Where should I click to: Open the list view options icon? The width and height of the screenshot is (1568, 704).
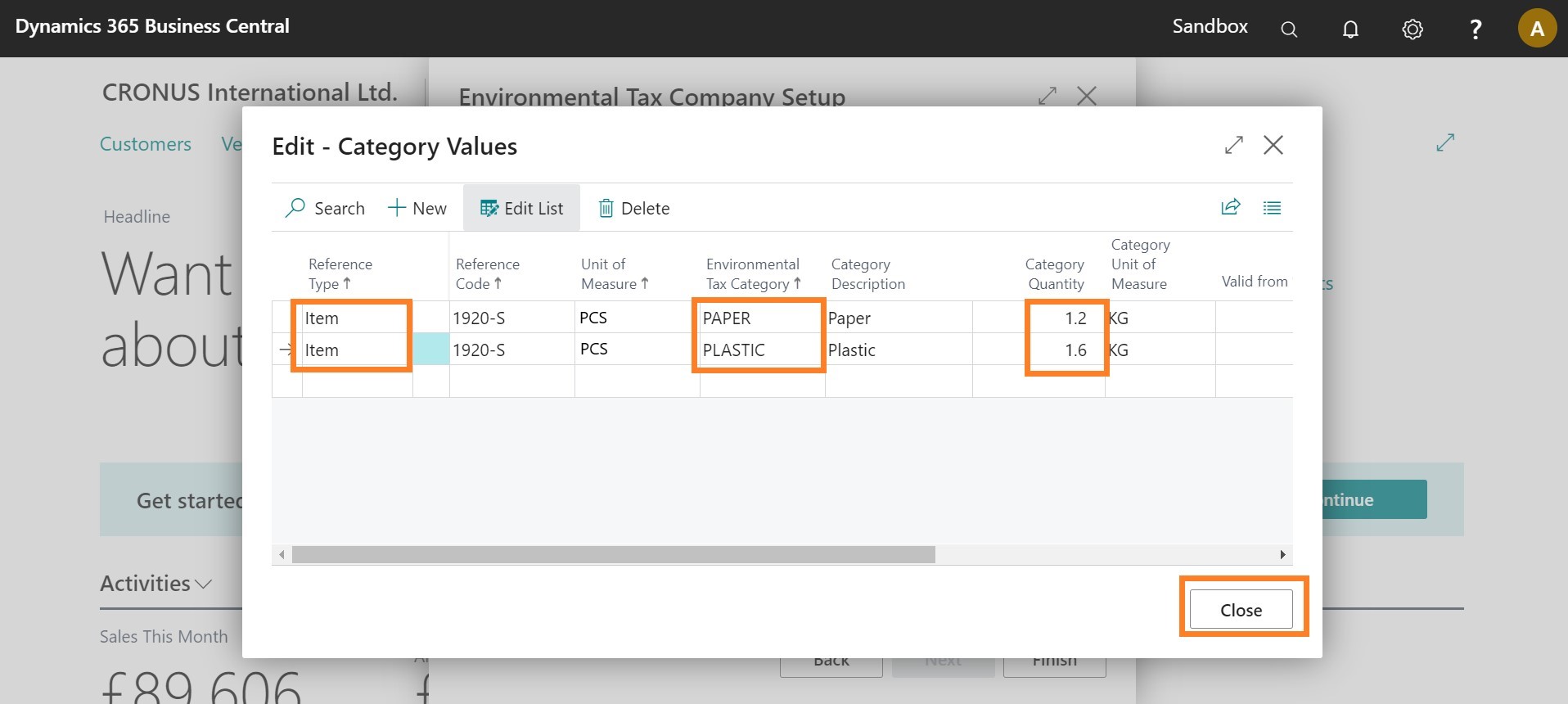1272,208
